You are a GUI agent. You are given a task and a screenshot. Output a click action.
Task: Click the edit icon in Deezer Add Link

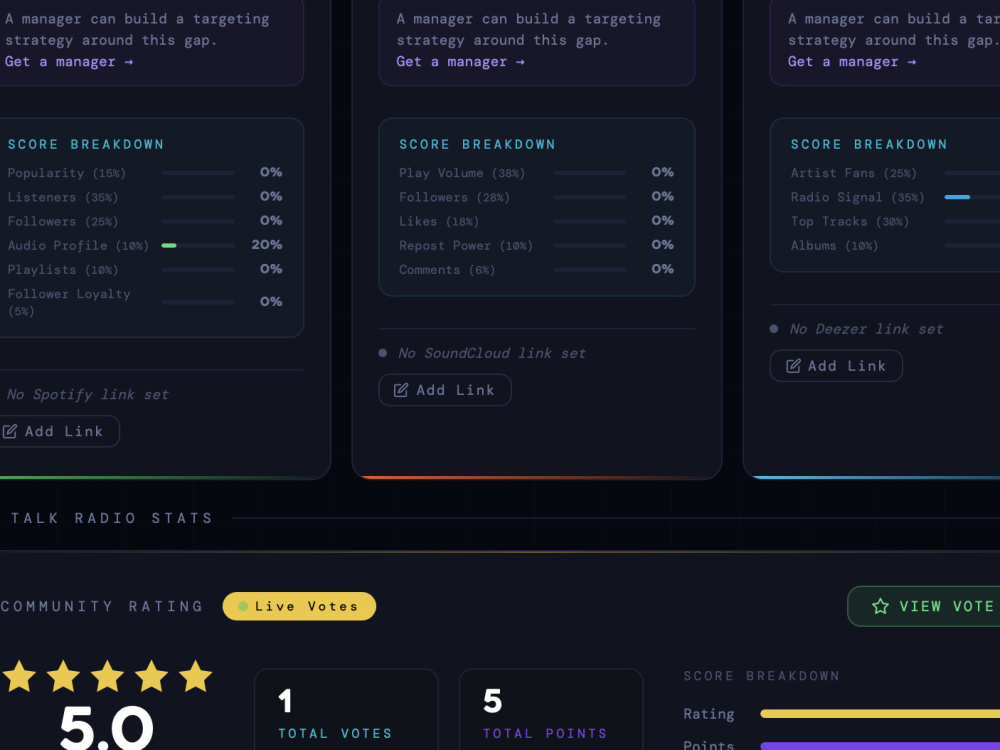793,365
